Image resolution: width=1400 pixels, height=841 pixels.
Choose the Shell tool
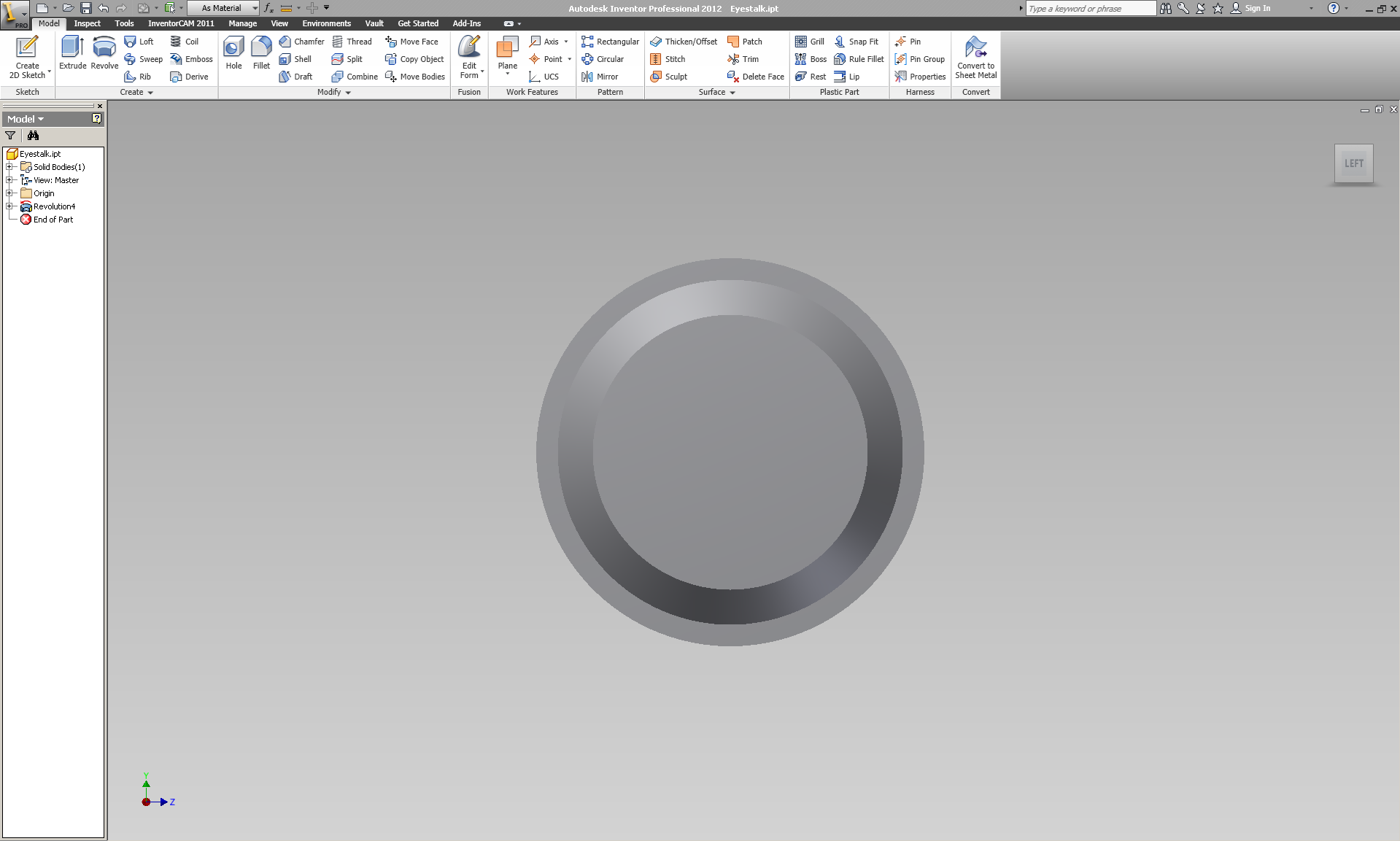coord(295,59)
